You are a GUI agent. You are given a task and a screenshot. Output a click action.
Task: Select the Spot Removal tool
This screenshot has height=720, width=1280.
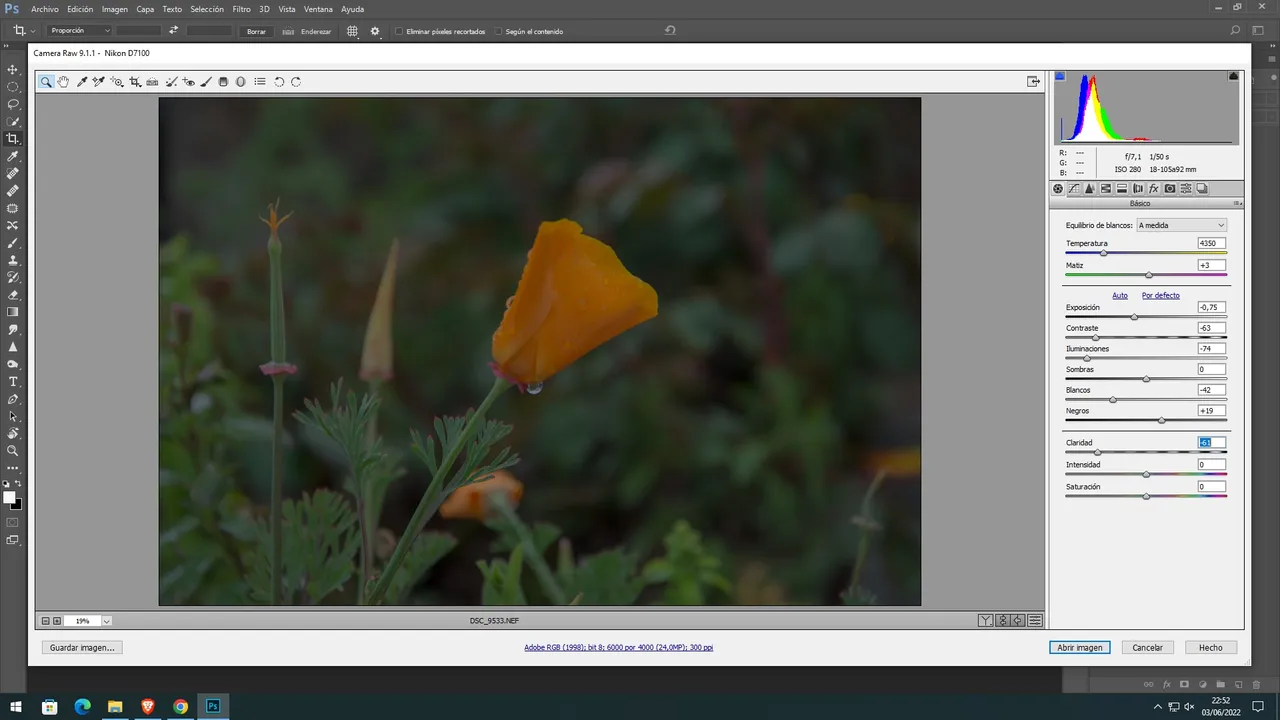pyautogui.click(x=171, y=82)
